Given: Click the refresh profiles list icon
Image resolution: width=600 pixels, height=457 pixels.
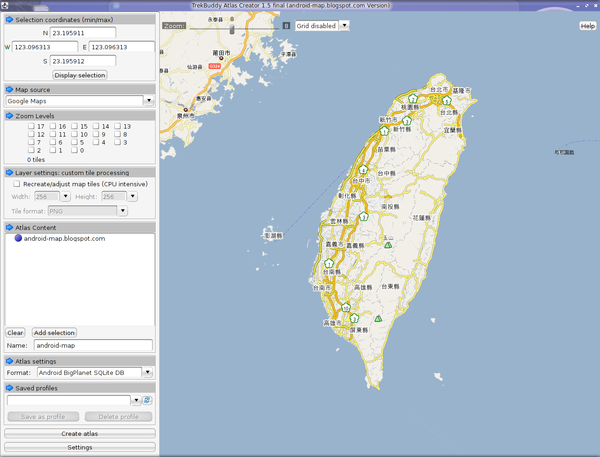Looking at the screenshot, I should [147, 400].
